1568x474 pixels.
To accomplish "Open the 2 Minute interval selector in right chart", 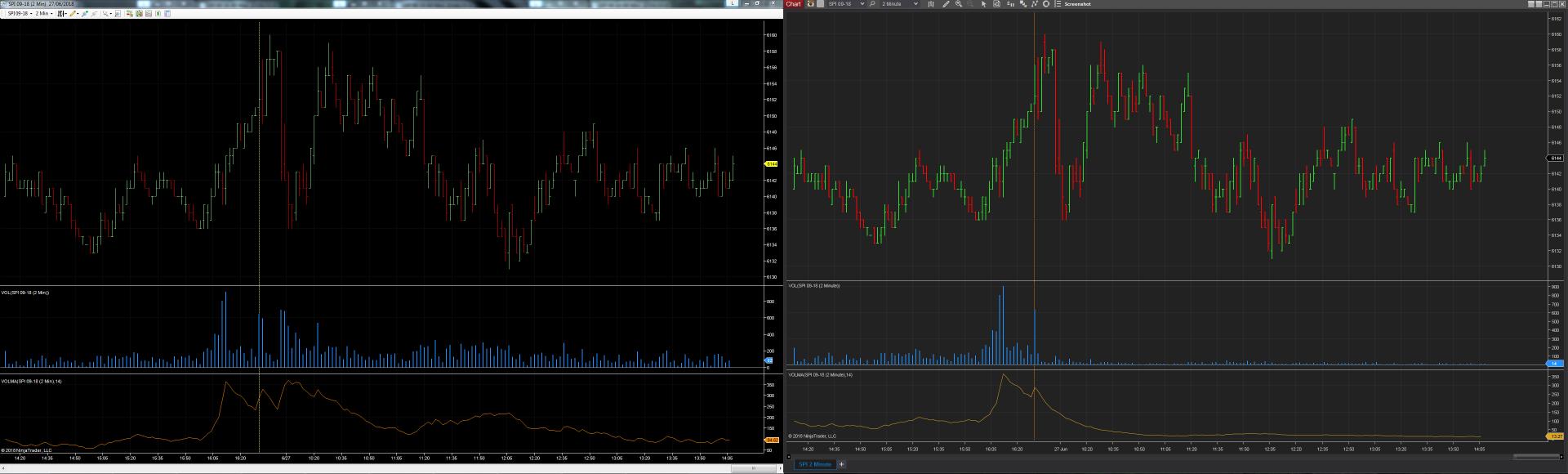I will point(900,4).
